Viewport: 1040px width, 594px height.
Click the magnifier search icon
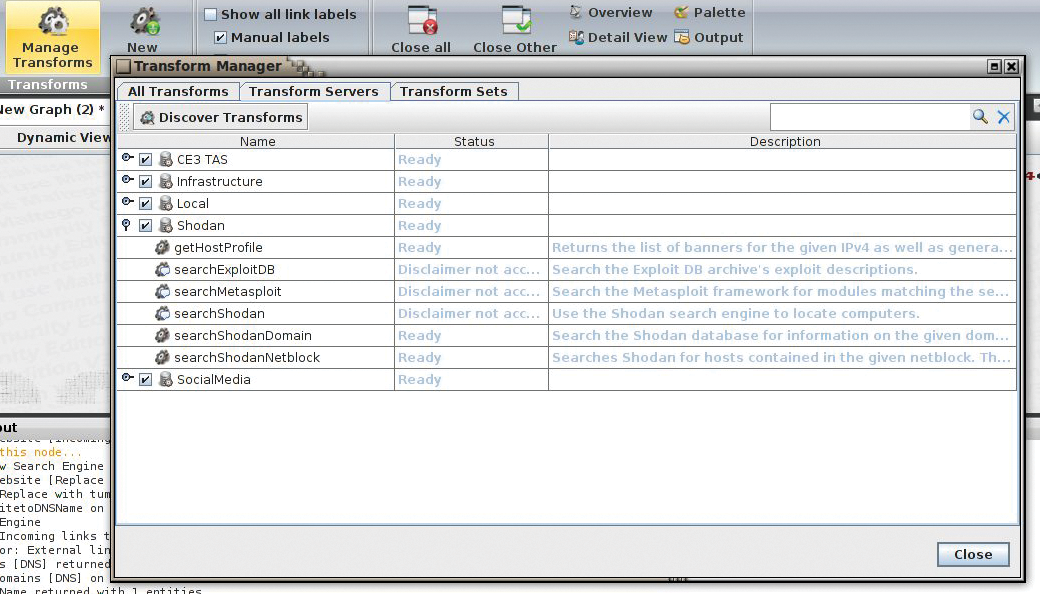tap(980, 117)
